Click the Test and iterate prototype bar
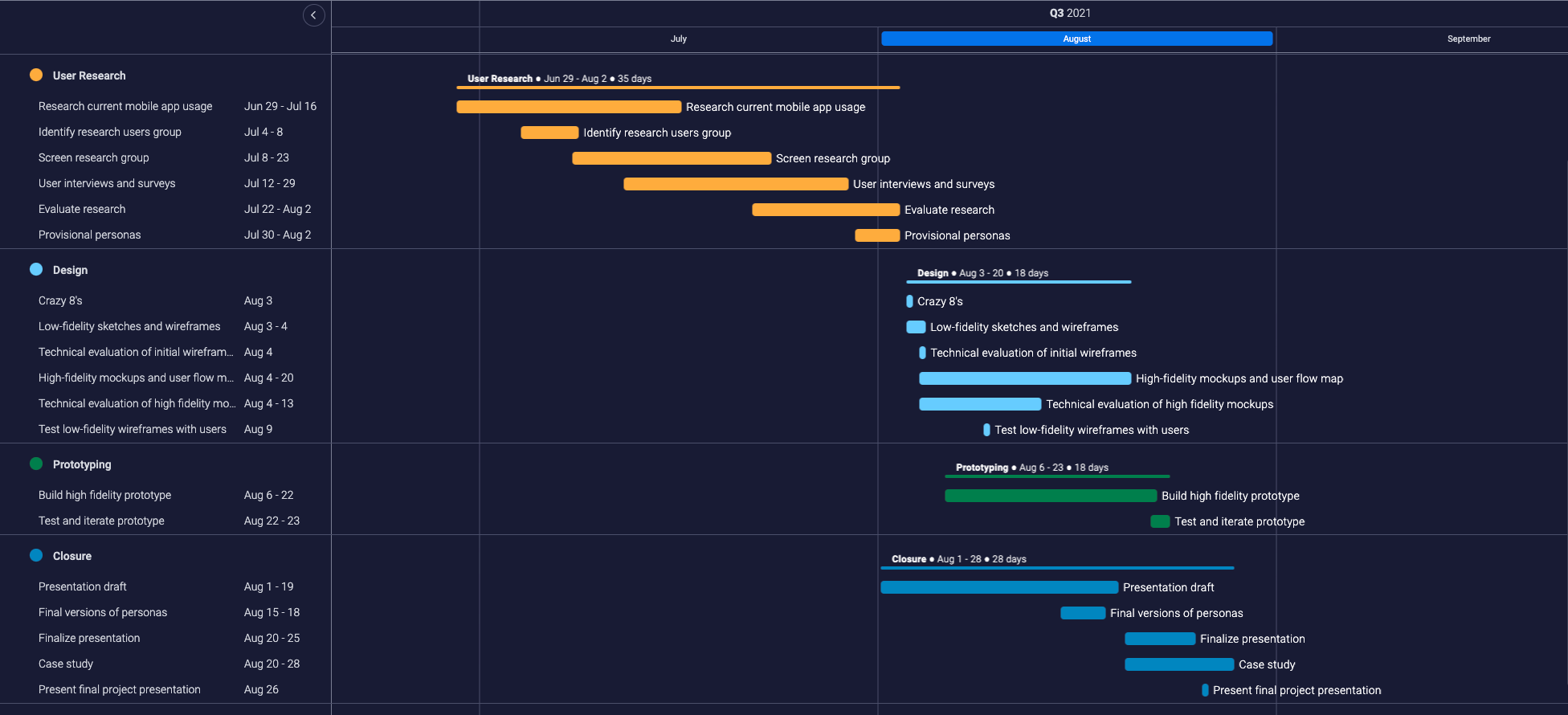This screenshot has width=1568, height=715. (x=1160, y=521)
